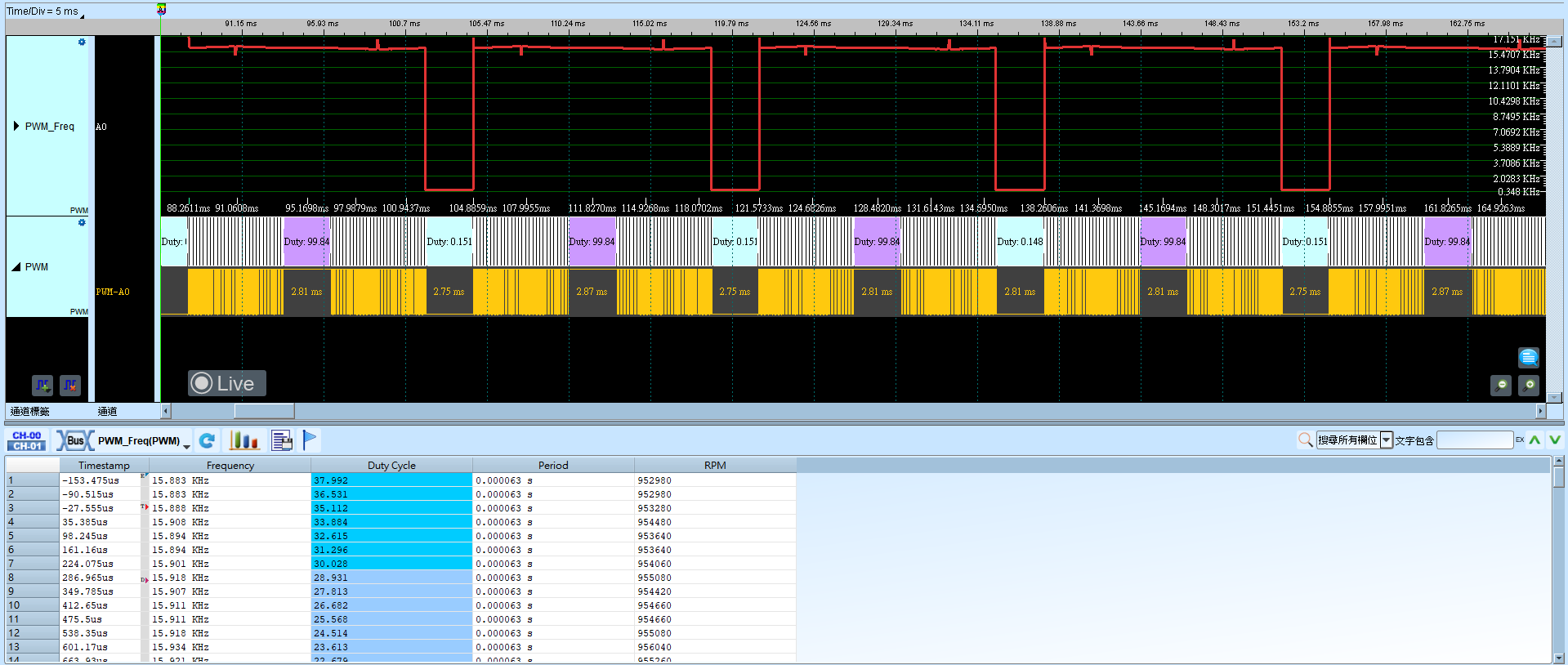Collapse the PWM channel group
The width and height of the screenshot is (1568, 665).
pyautogui.click(x=16, y=267)
